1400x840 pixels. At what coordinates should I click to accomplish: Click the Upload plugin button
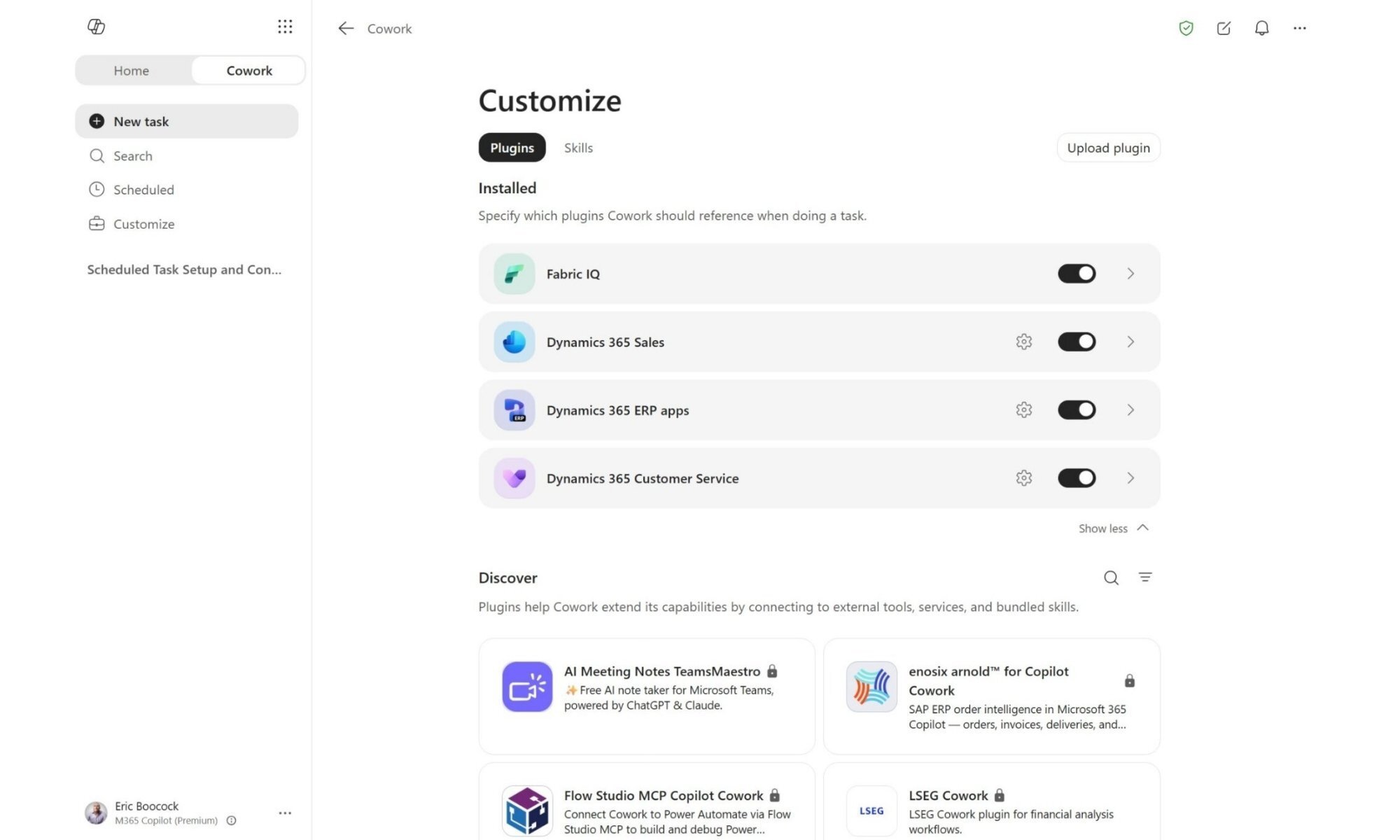click(1108, 148)
